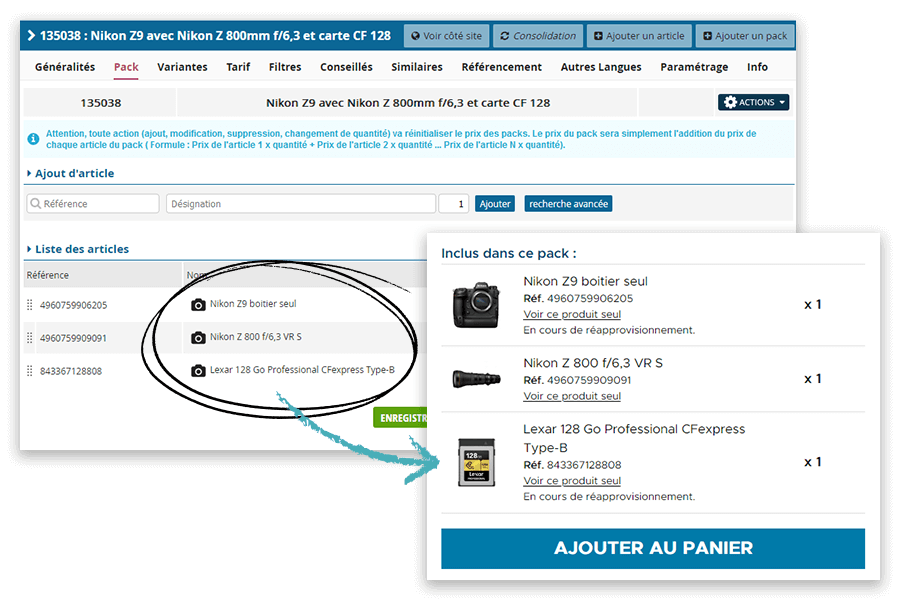
Task: Click the camera icon beside Nikon Z 800 f/6,3 VR S
Action: point(198,338)
